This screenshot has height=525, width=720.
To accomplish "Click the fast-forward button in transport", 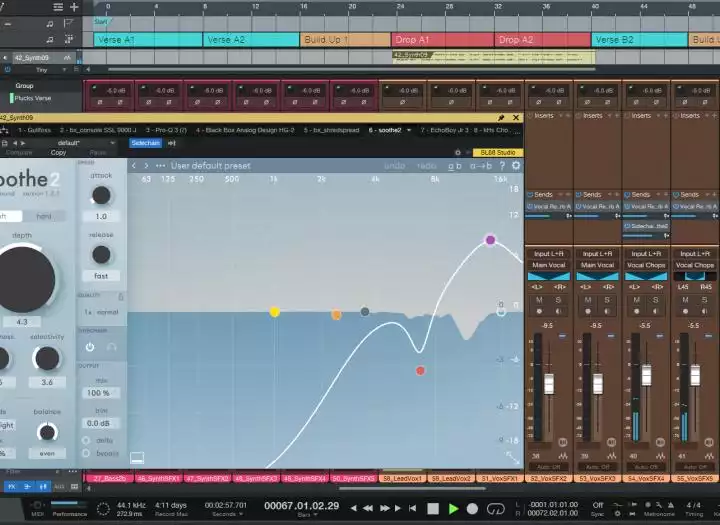I will [x=384, y=508].
